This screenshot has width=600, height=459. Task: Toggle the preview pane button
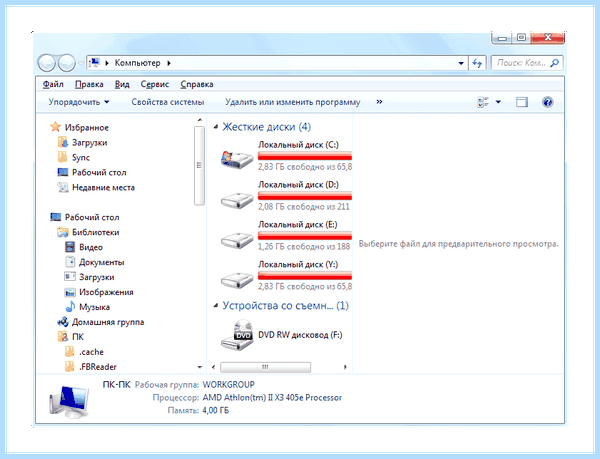[522, 102]
